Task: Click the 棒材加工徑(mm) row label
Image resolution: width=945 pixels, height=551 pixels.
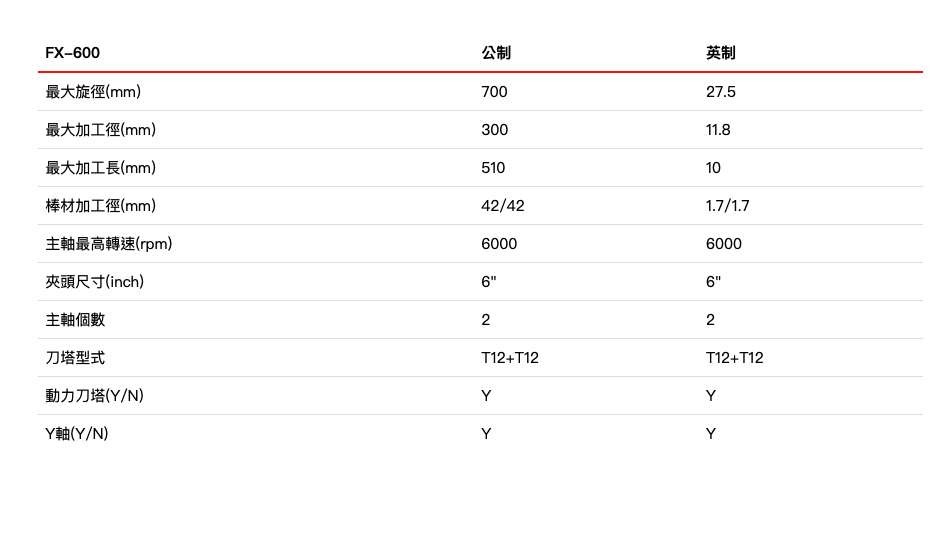Action: pyautogui.click(x=101, y=206)
